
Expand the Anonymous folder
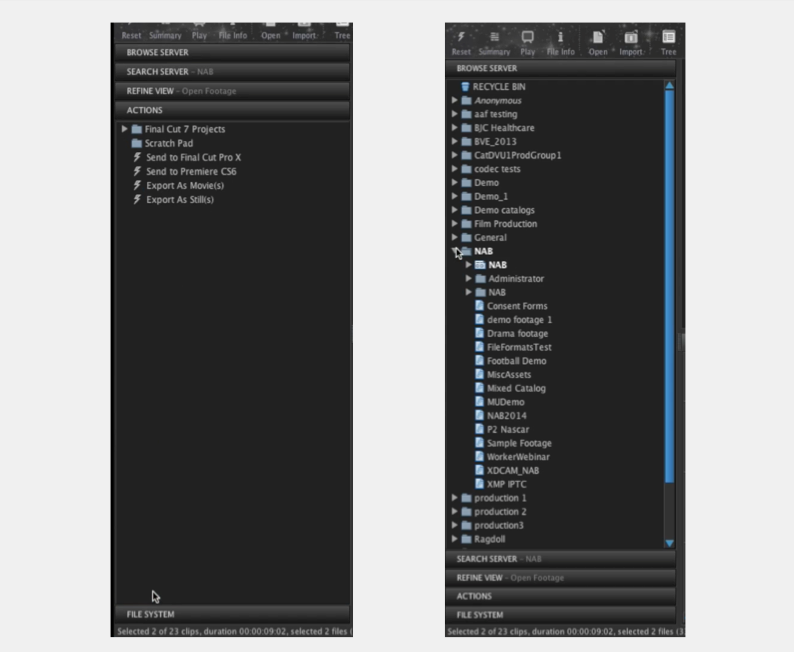click(x=454, y=100)
